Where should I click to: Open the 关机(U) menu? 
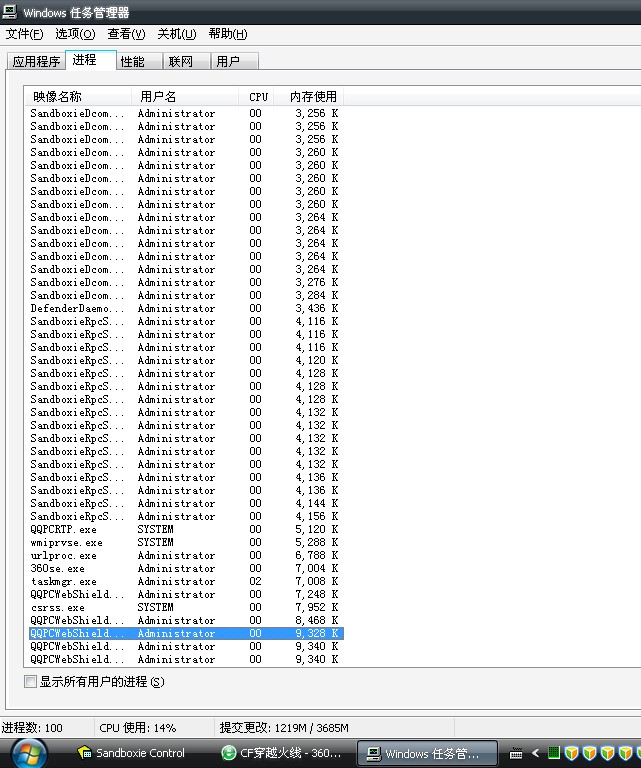tap(177, 34)
